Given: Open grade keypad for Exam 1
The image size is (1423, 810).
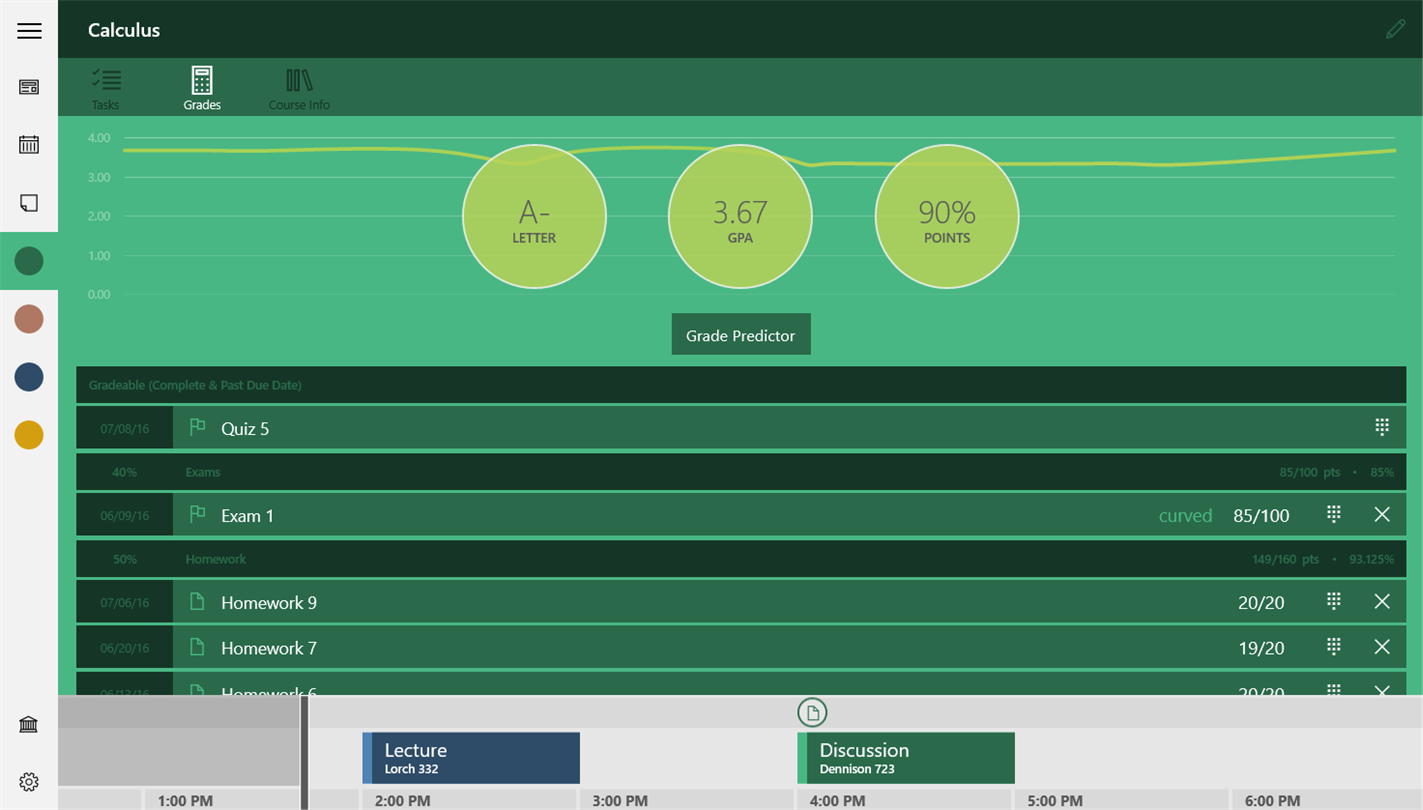Looking at the screenshot, I should point(1333,514).
